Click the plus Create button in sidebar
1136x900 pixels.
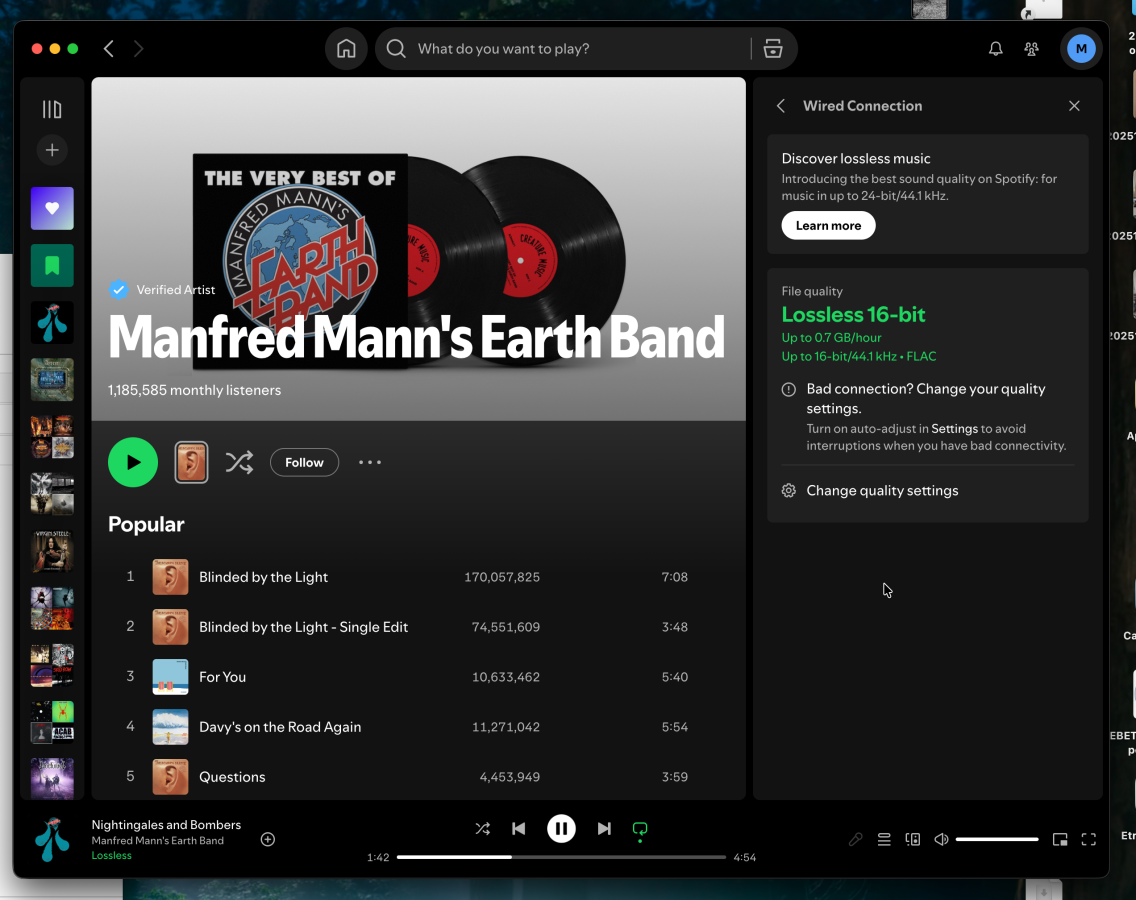(x=52, y=150)
